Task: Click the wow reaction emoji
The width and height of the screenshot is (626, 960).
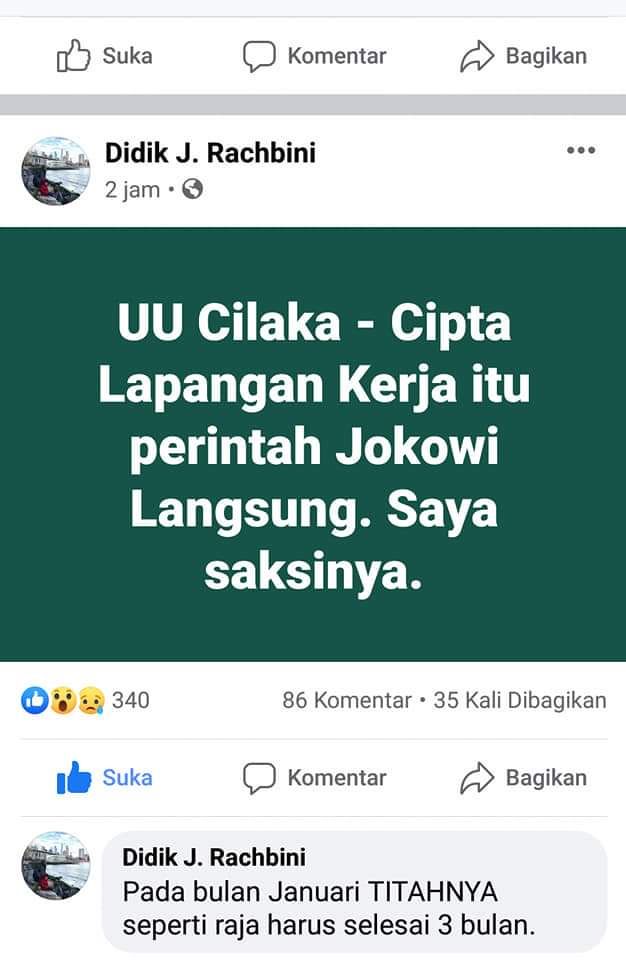Action: coord(63,700)
